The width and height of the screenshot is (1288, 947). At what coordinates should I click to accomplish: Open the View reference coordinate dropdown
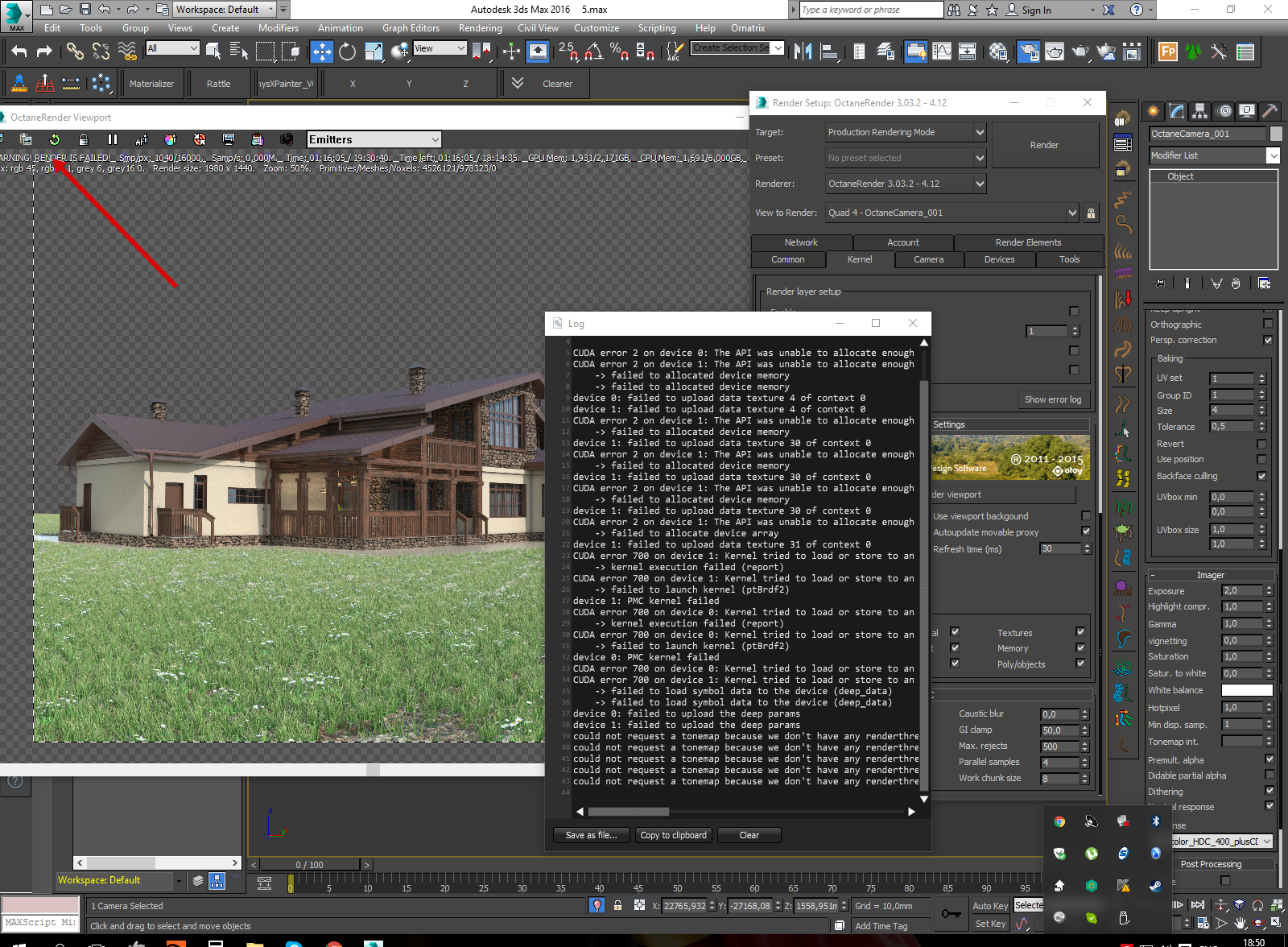click(x=440, y=48)
